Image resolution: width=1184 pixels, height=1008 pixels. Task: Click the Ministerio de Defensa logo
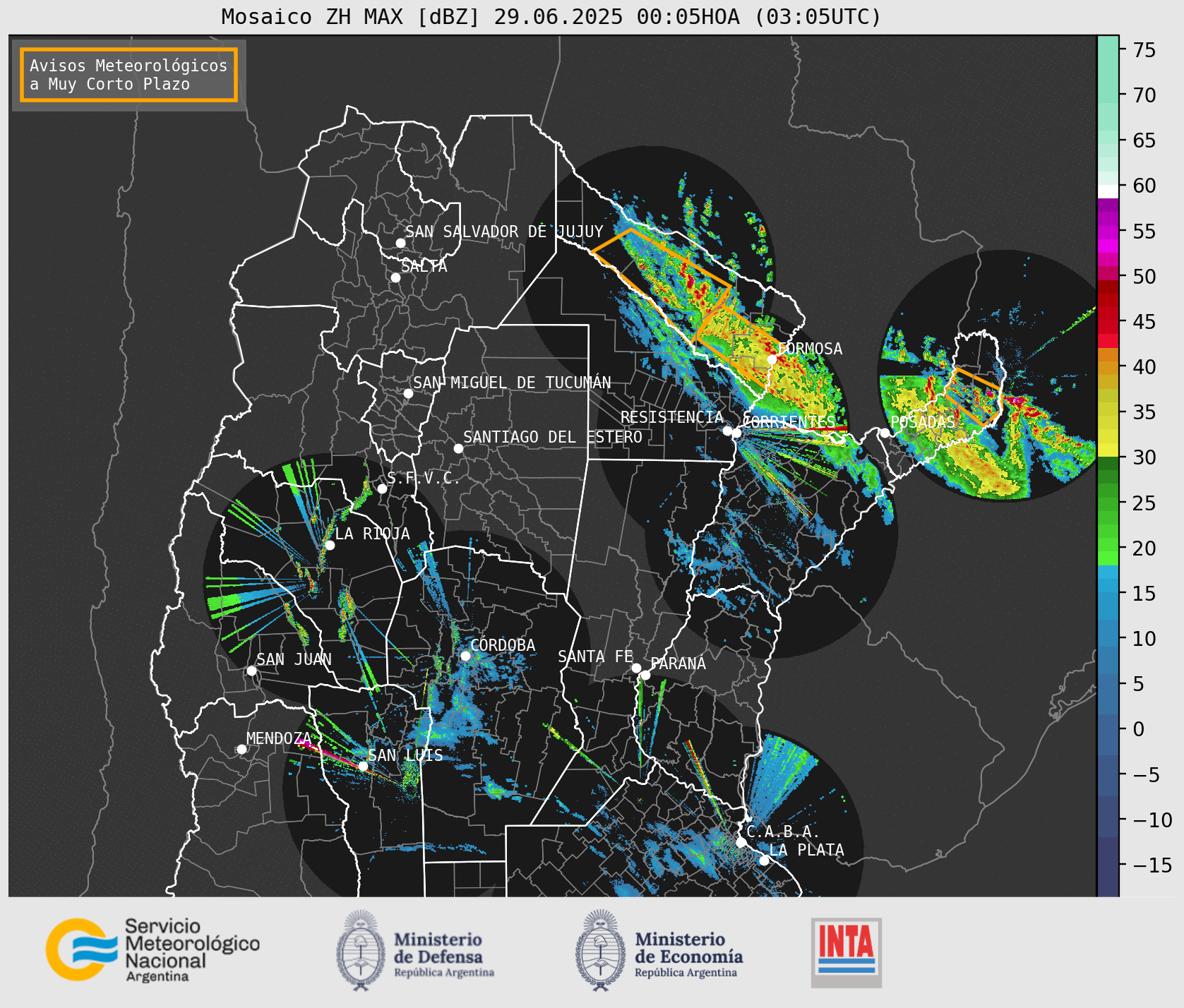(x=415, y=951)
